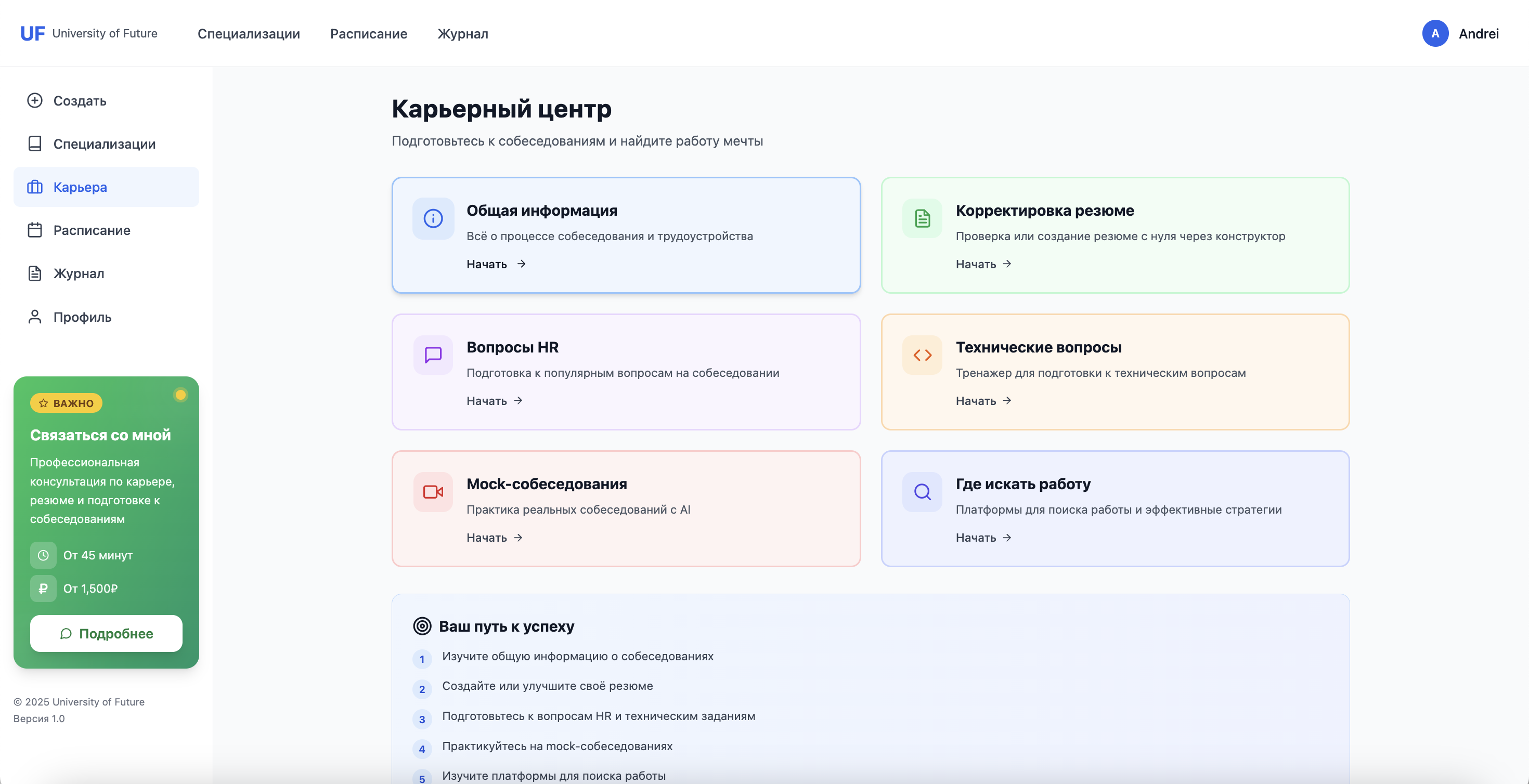Open Журнал in the top navigation bar
This screenshot has width=1529, height=784.
463,34
